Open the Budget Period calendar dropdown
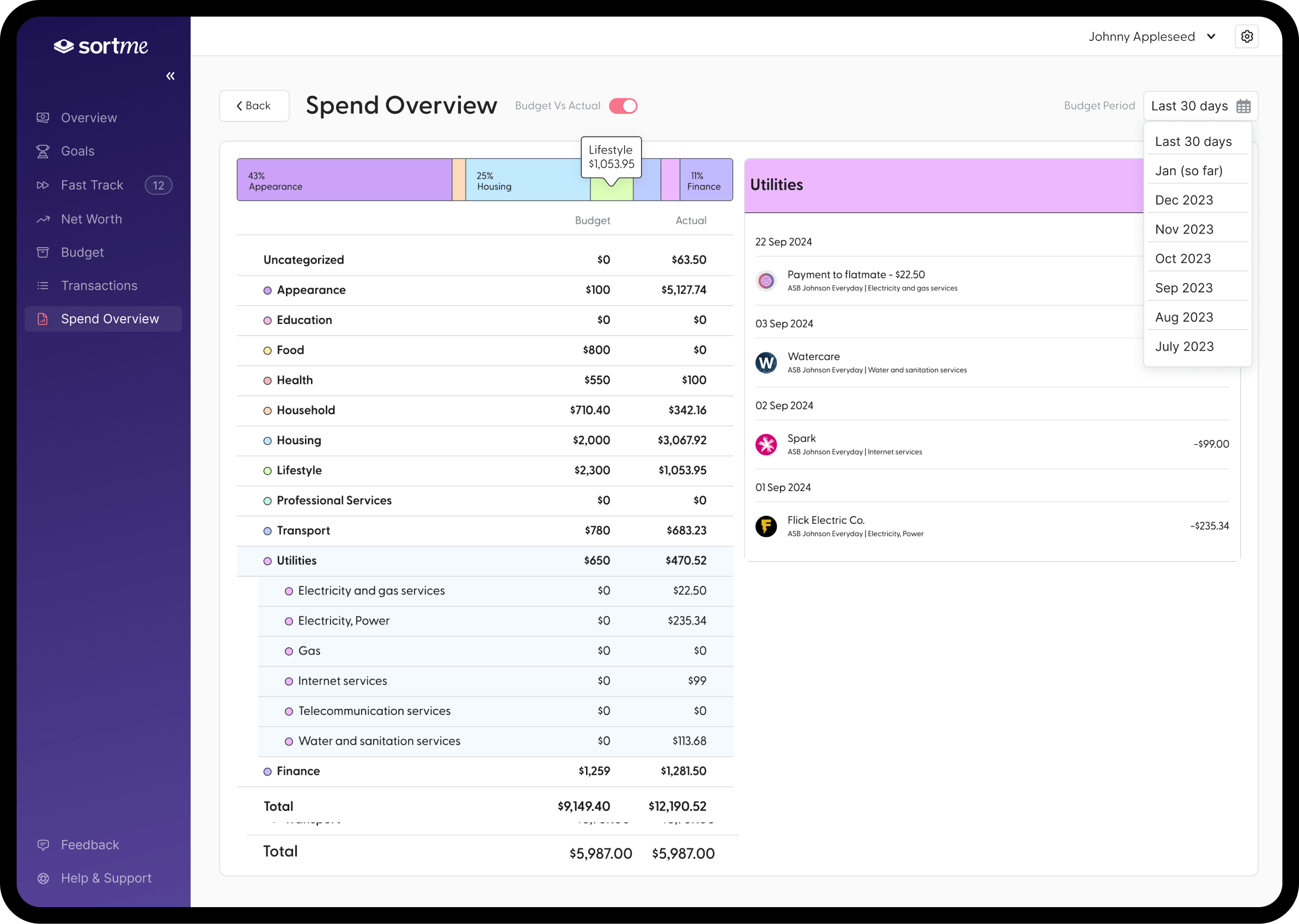 click(x=1200, y=106)
